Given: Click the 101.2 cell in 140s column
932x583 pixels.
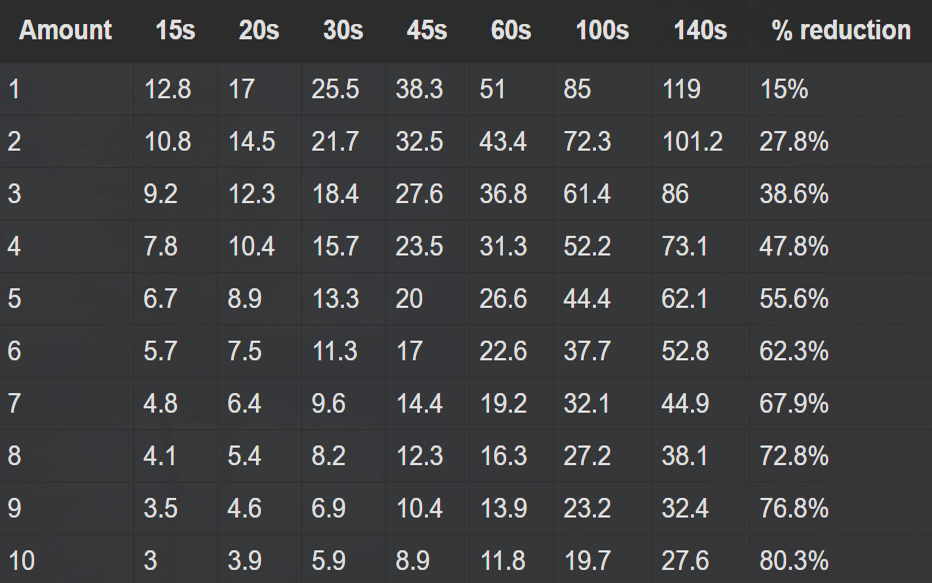Looking at the screenshot, I should [692, 142].
